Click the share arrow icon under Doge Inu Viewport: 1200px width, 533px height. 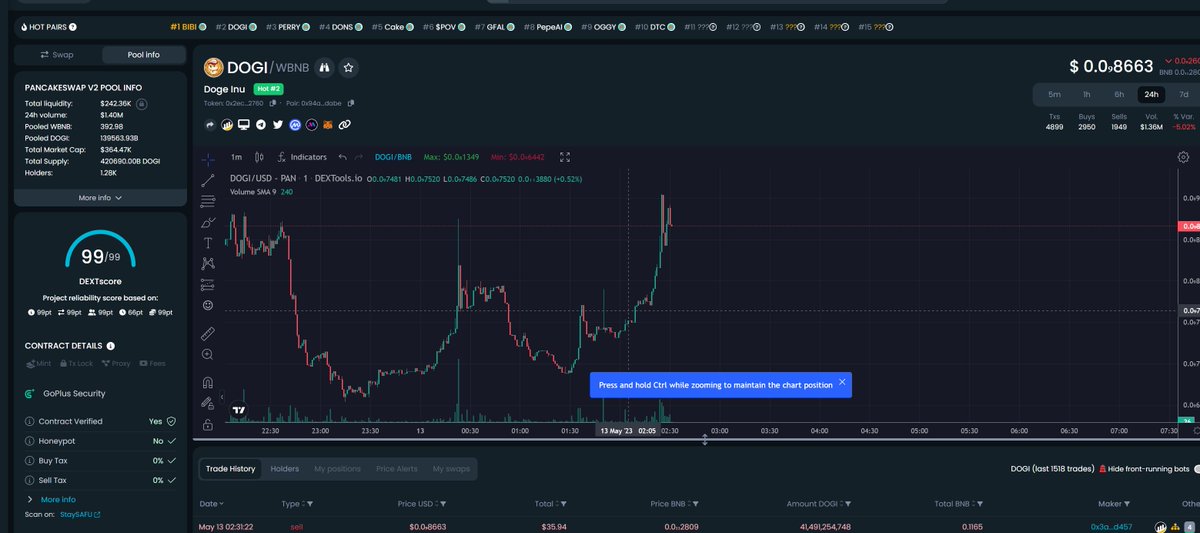pyautogui.click(x=210, y=125)
